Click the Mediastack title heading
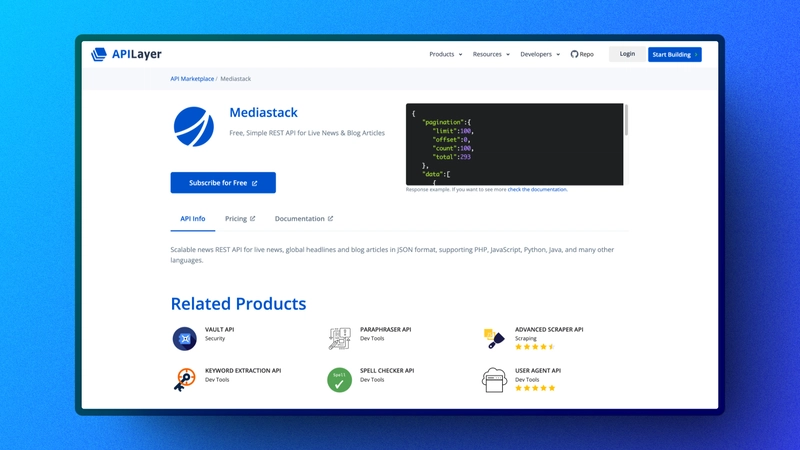Image resolution: width=800 pixels, height=450 pixels. [263, 112]
